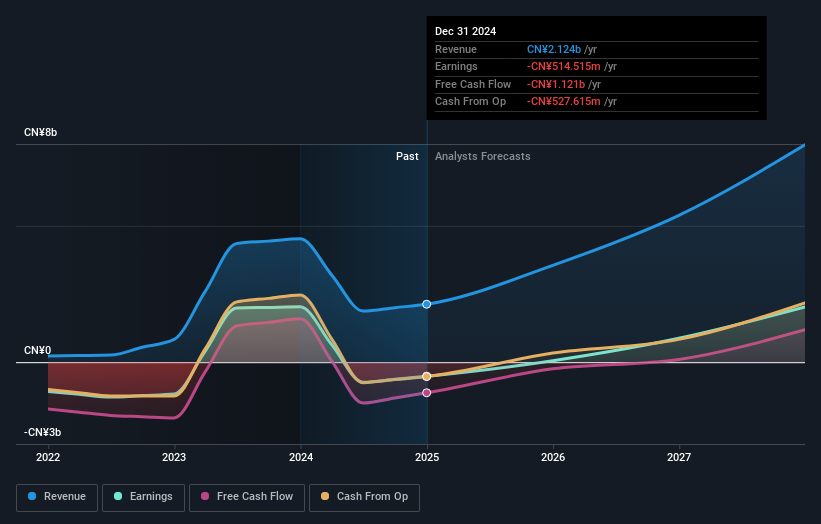Viewport: 821px width, 524px height.
Task: Click the 2023 x-axis label
Action: click(x=174, y=457)
